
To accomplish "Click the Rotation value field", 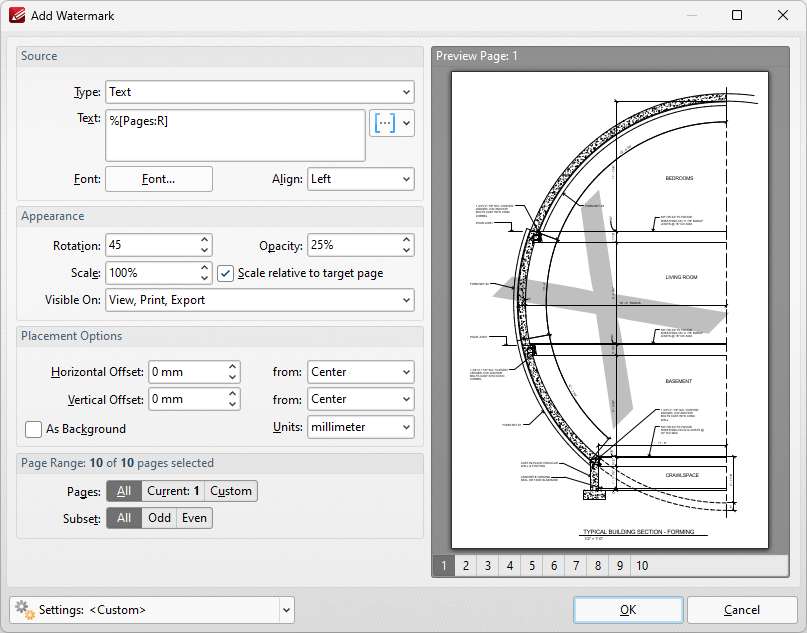I will click(152, 245).
